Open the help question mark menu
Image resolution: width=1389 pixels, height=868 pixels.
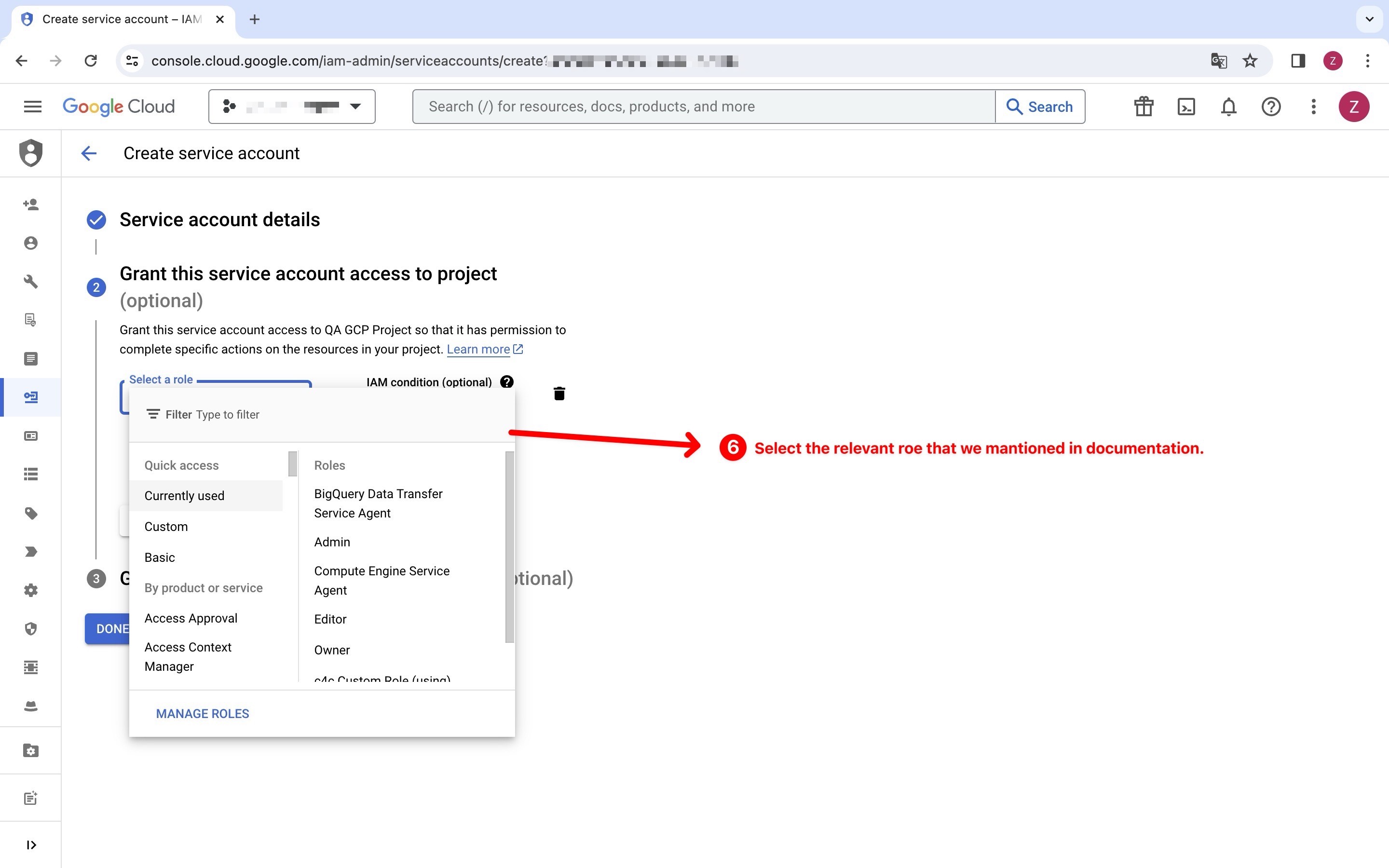1271,106
